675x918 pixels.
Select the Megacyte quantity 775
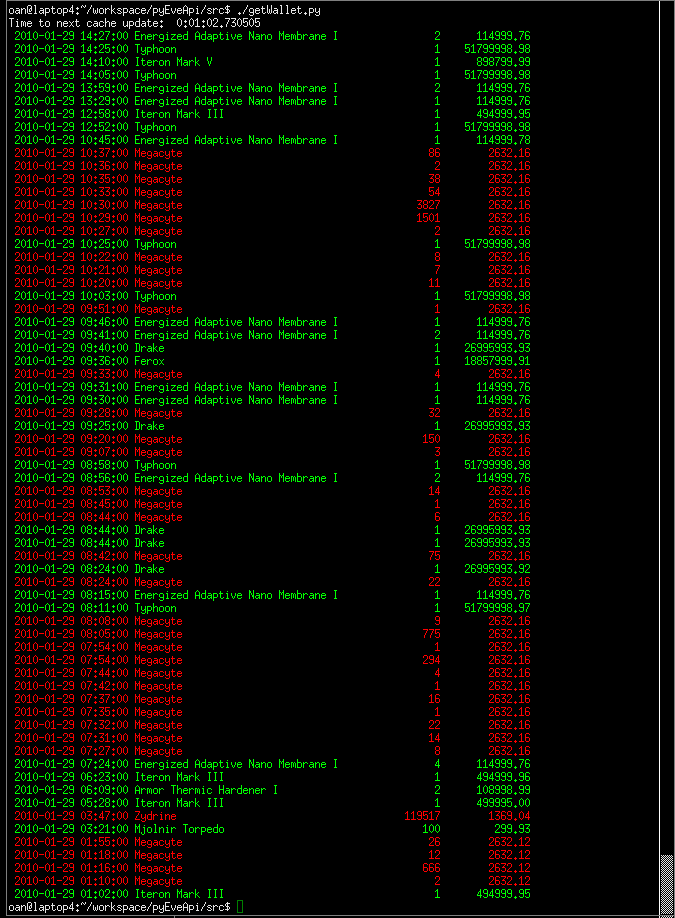coord(431,634)
